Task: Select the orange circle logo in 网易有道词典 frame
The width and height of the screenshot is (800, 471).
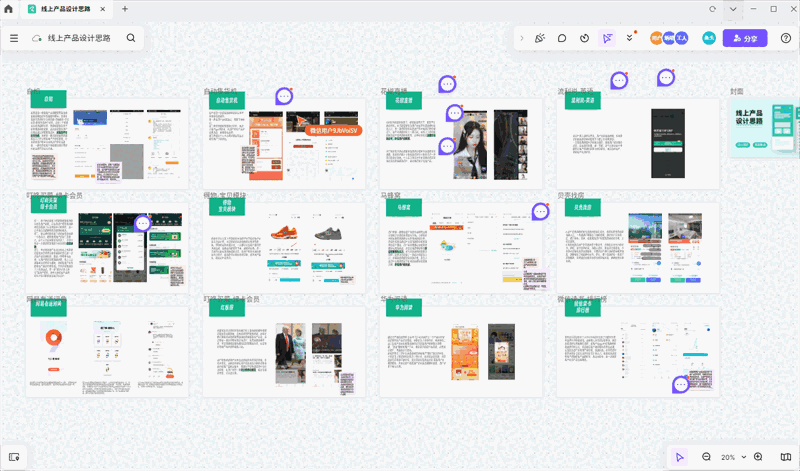Action: (53, 337)
